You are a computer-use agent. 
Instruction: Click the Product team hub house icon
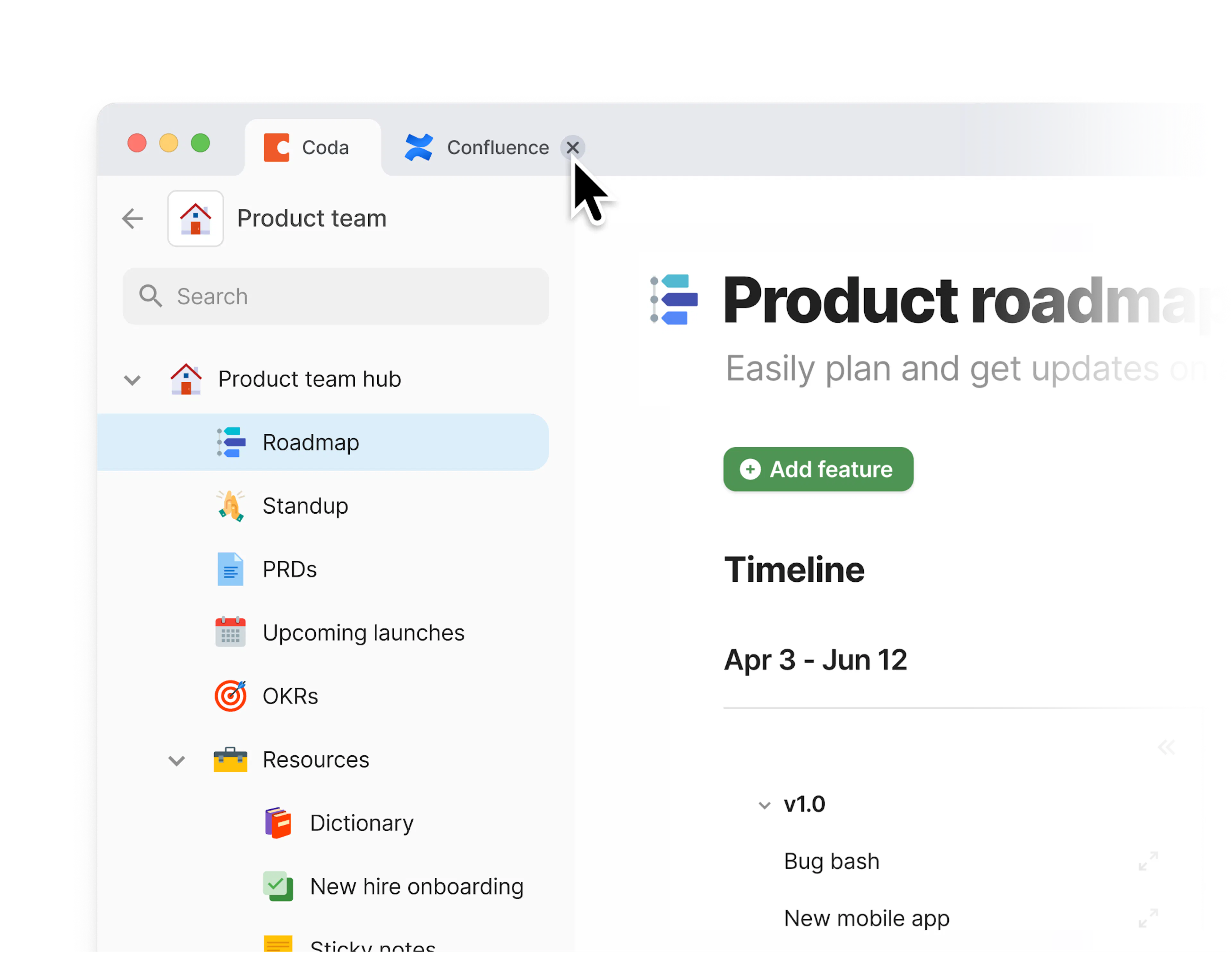pos(185,379)
